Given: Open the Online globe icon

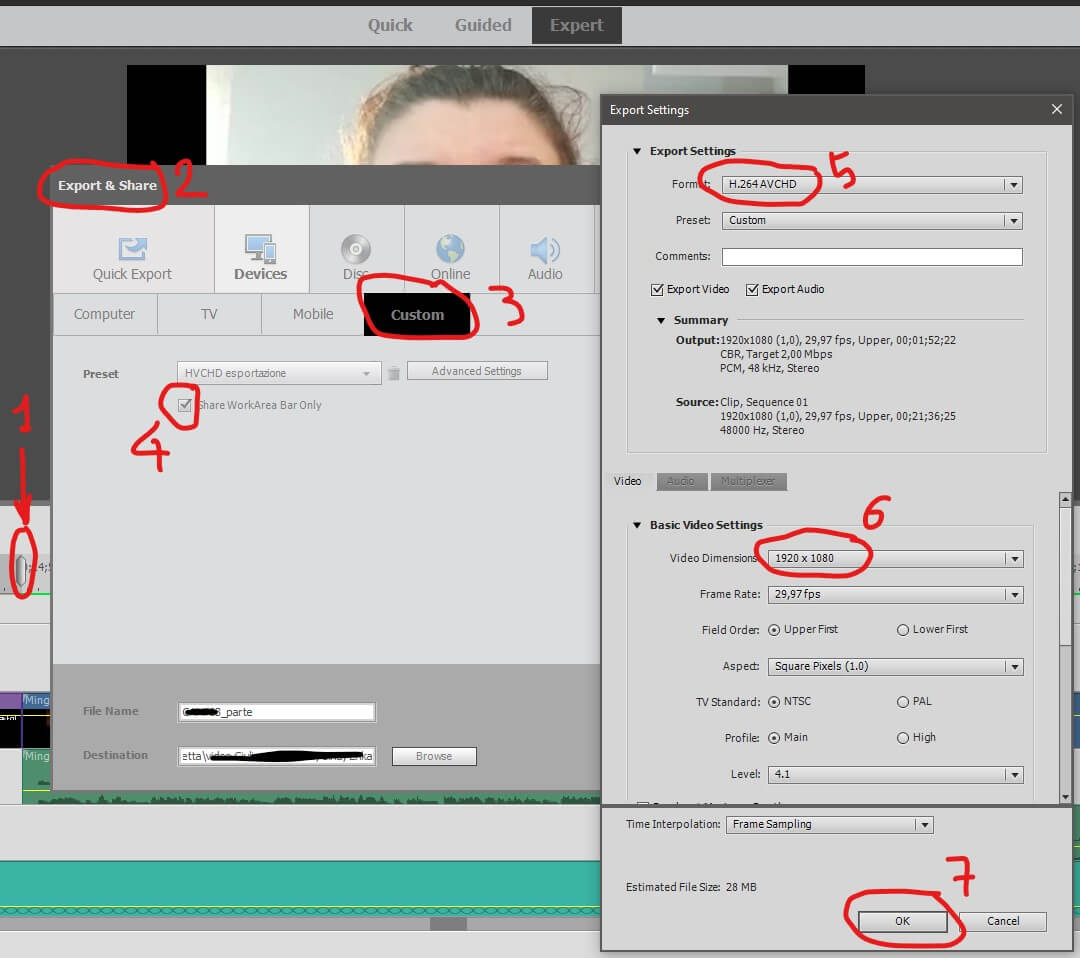Looking at the screenshot, I should [x=450, y=250].
